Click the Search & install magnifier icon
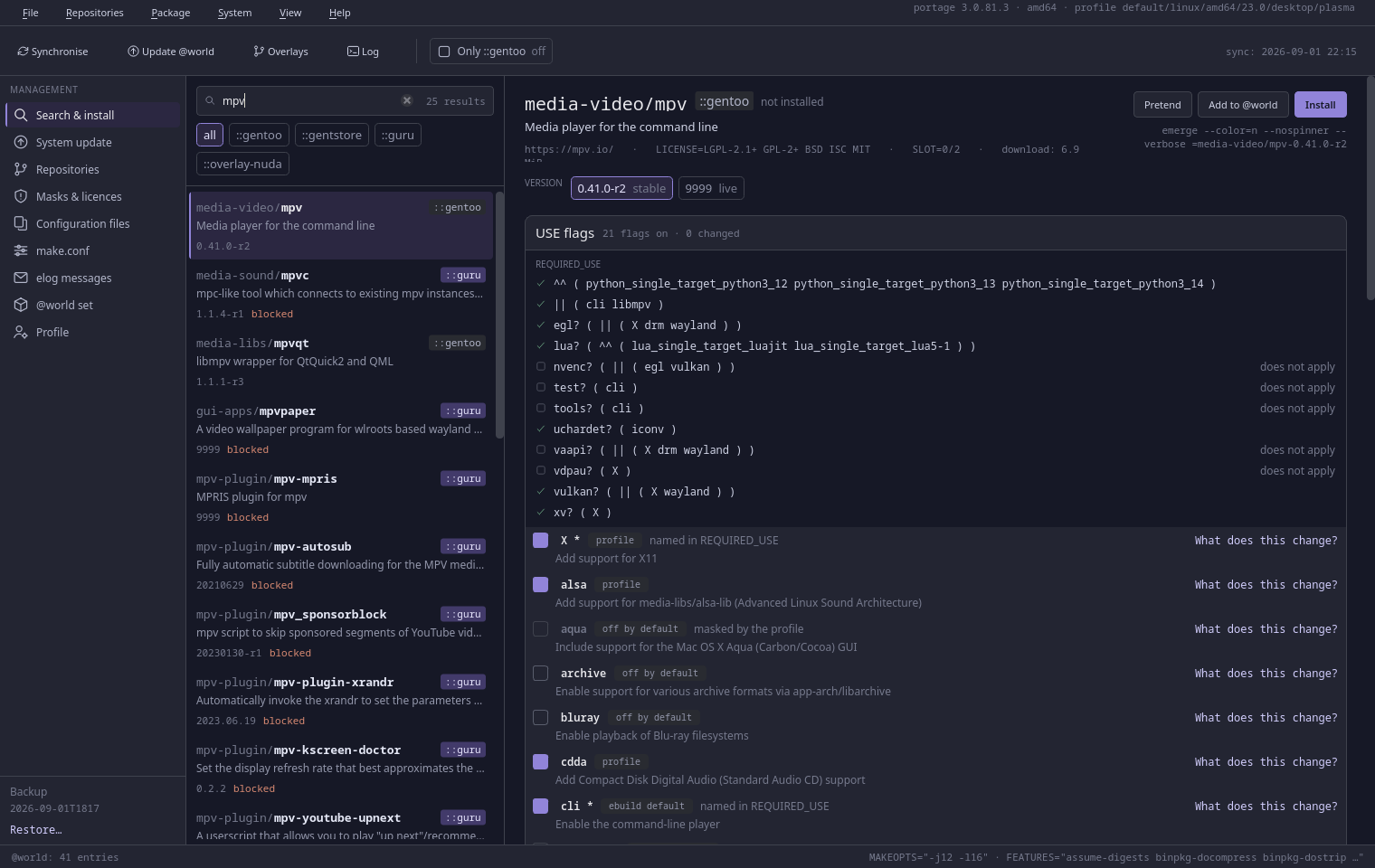Screen dimensions: 1375x868 [x=21, y=115]
